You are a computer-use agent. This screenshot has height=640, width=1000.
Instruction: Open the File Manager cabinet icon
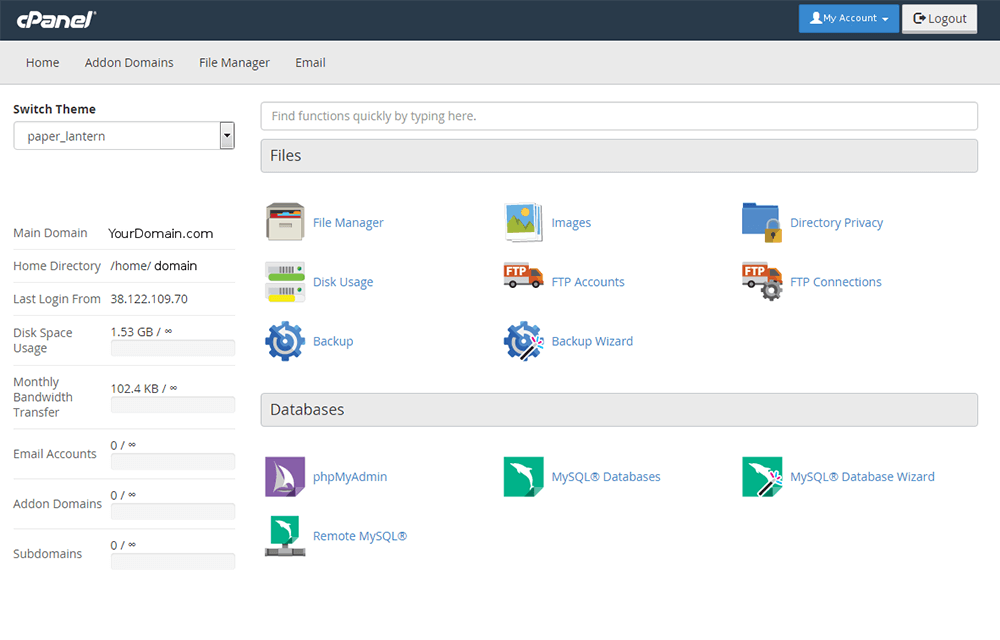[285, 222]
